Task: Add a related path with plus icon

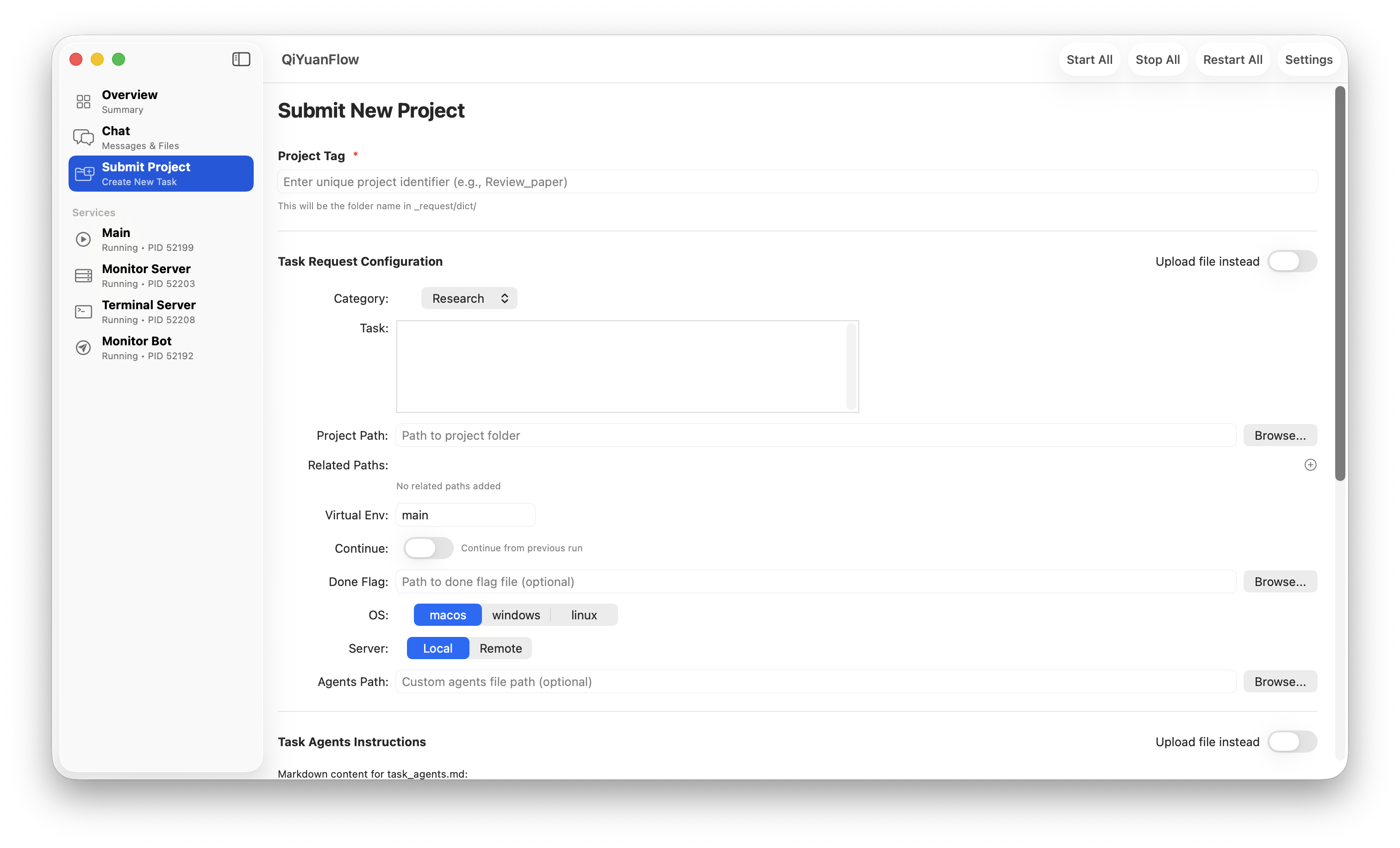Action: coord(1310,465)
